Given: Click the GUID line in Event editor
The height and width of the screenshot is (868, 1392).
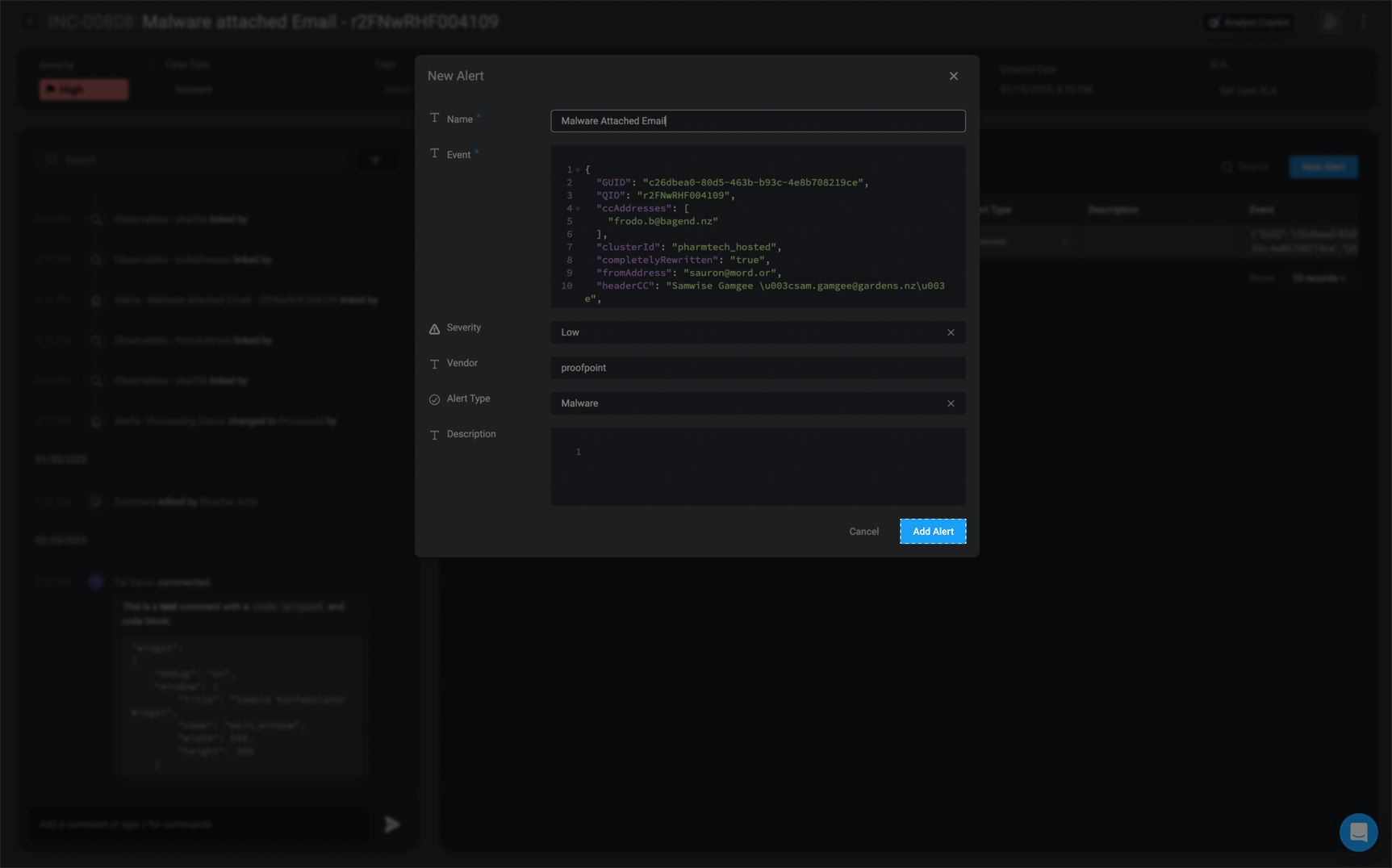Looking at the screenshot, I should point(733,182).
